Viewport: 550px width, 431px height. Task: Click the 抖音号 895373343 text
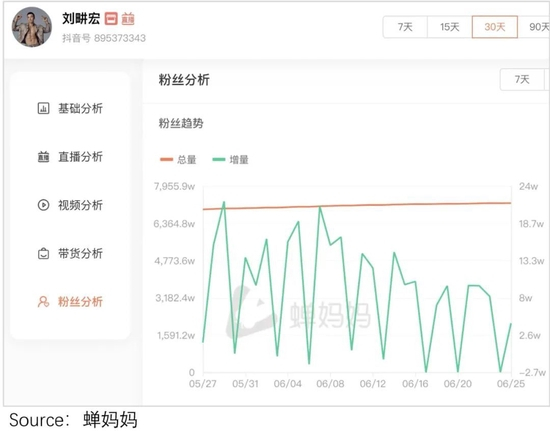click(104, 38)
